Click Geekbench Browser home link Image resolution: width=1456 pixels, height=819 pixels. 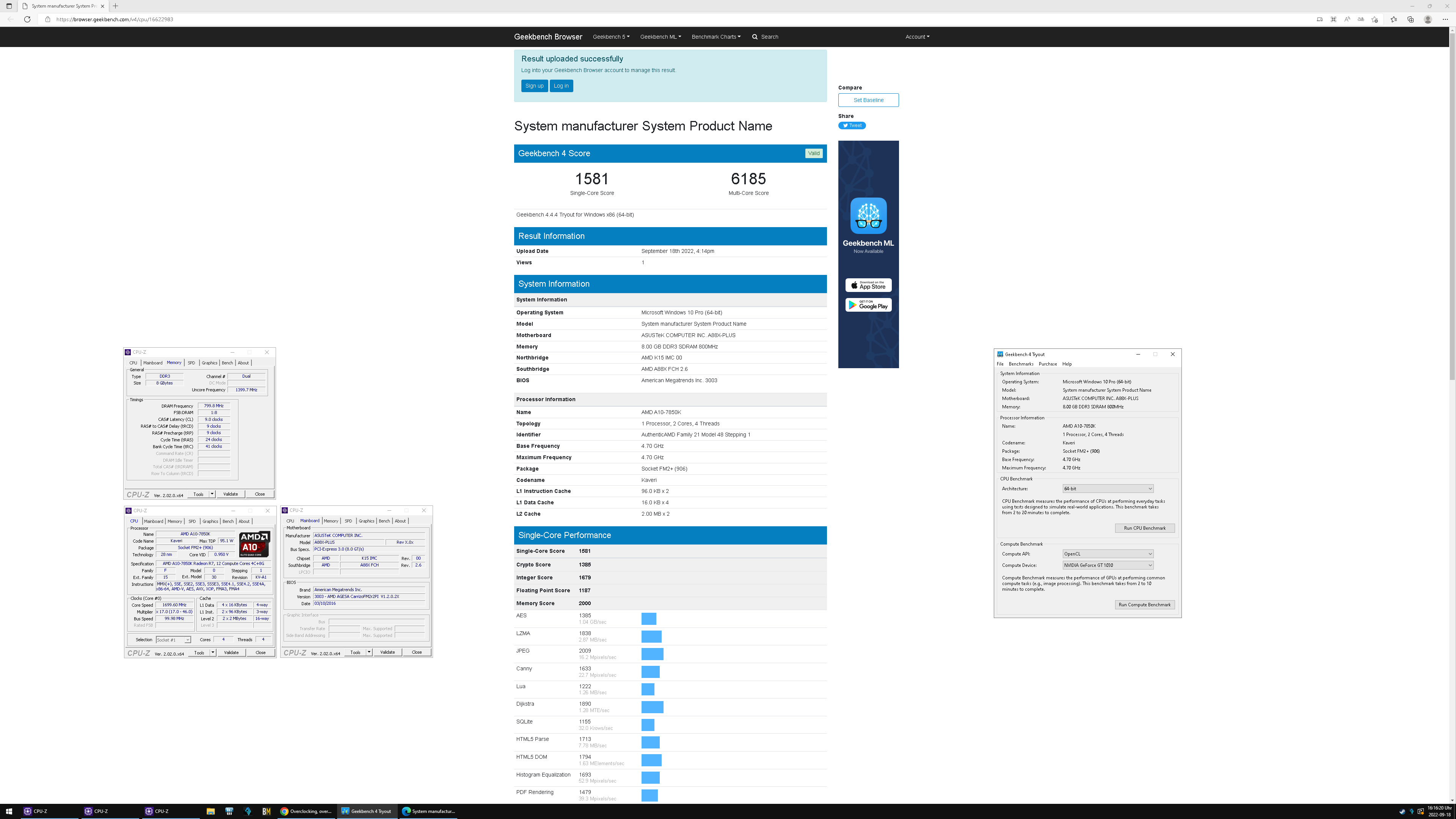[x=548, y=37]
